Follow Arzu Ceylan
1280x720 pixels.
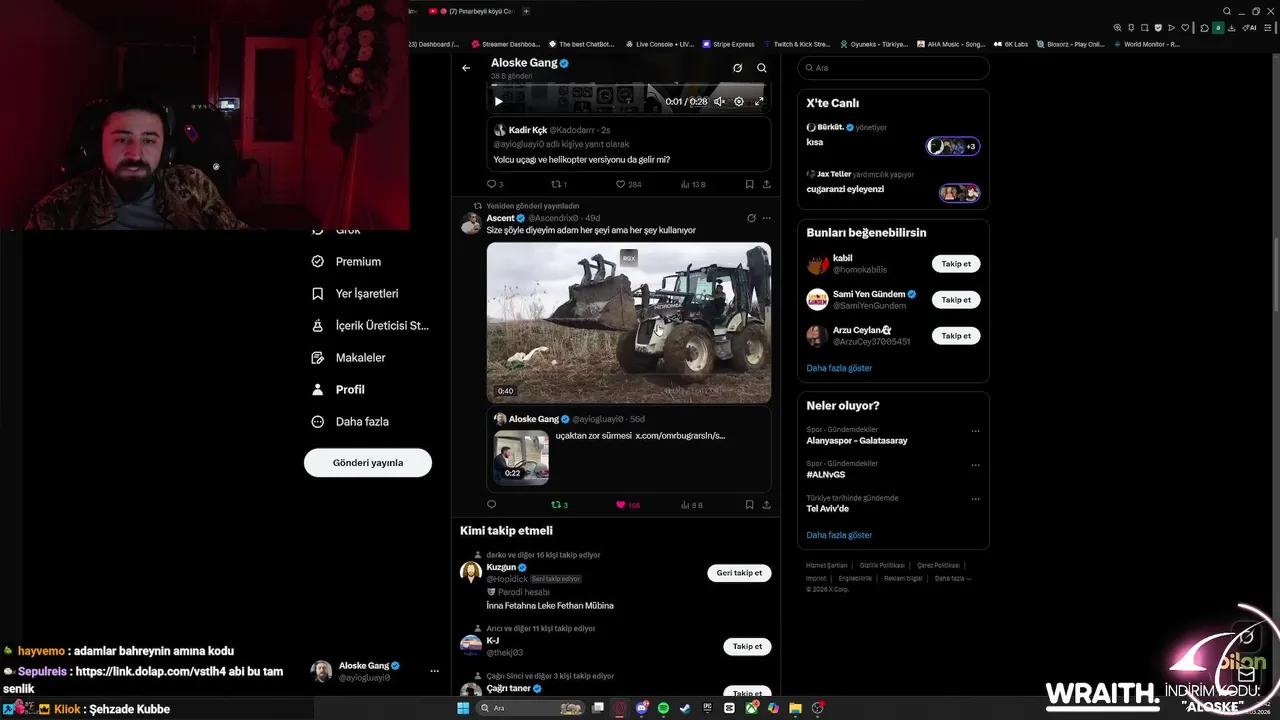[x=956, y=336]
